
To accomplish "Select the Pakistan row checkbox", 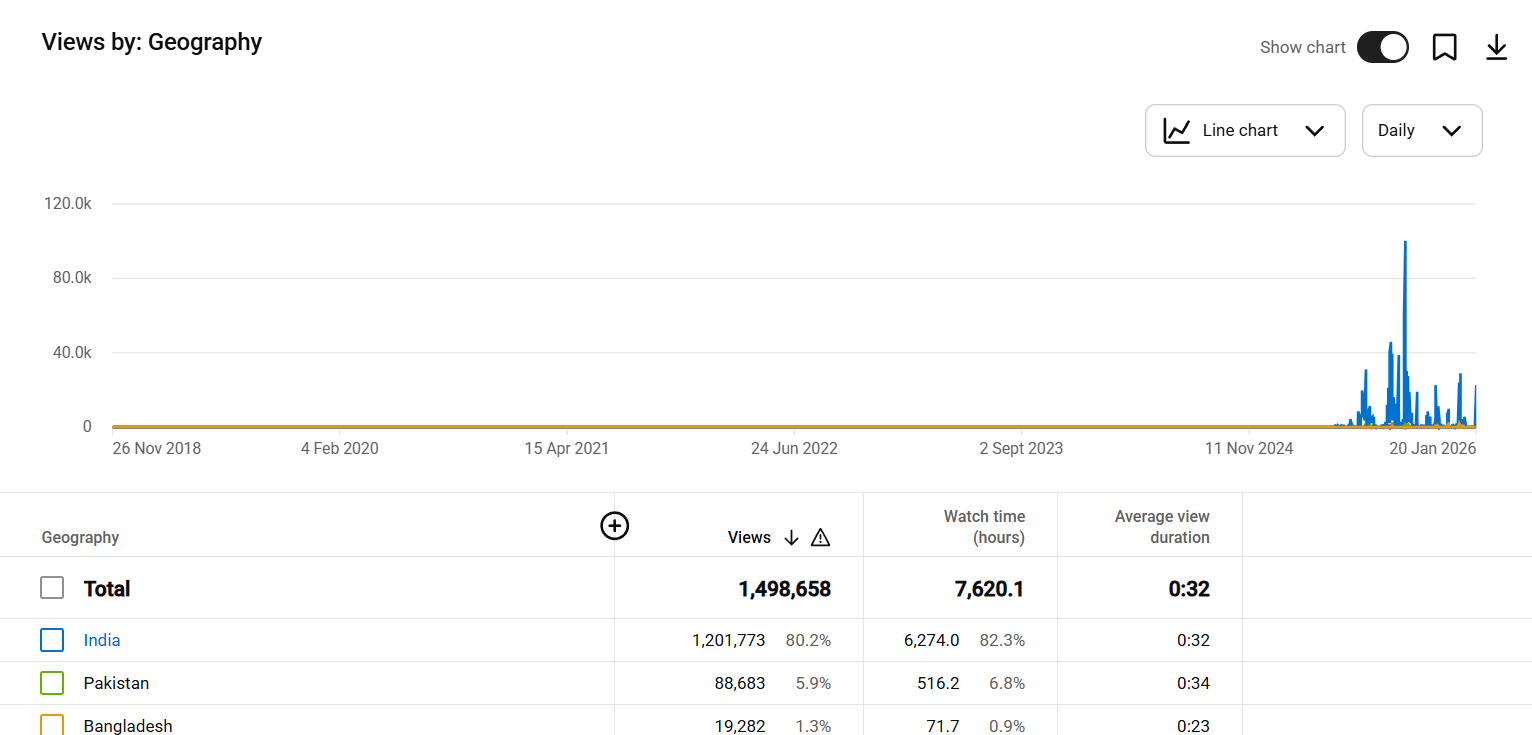I will 52,683.
